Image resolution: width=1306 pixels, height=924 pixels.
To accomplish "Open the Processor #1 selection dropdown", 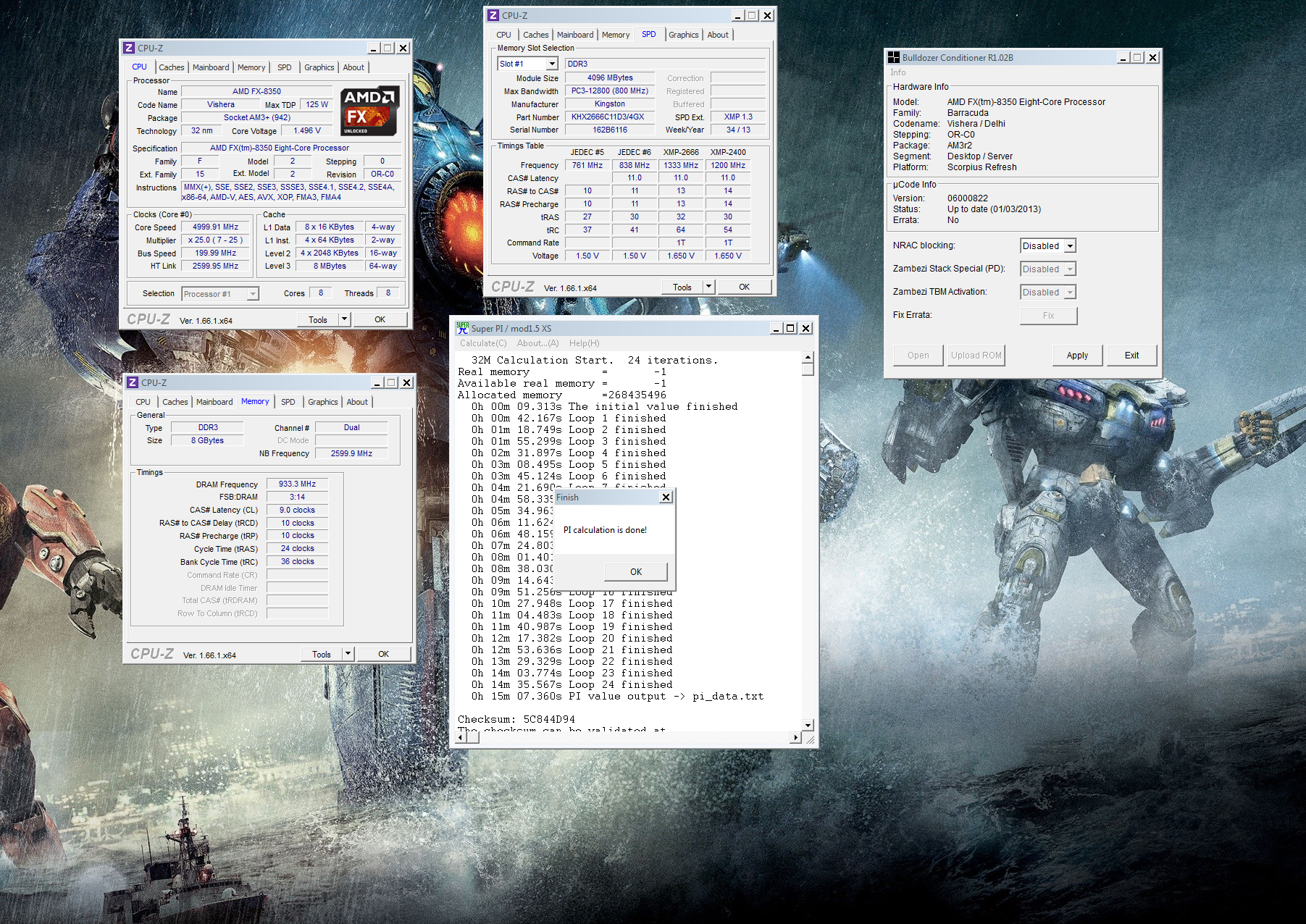I will [252, 293].
